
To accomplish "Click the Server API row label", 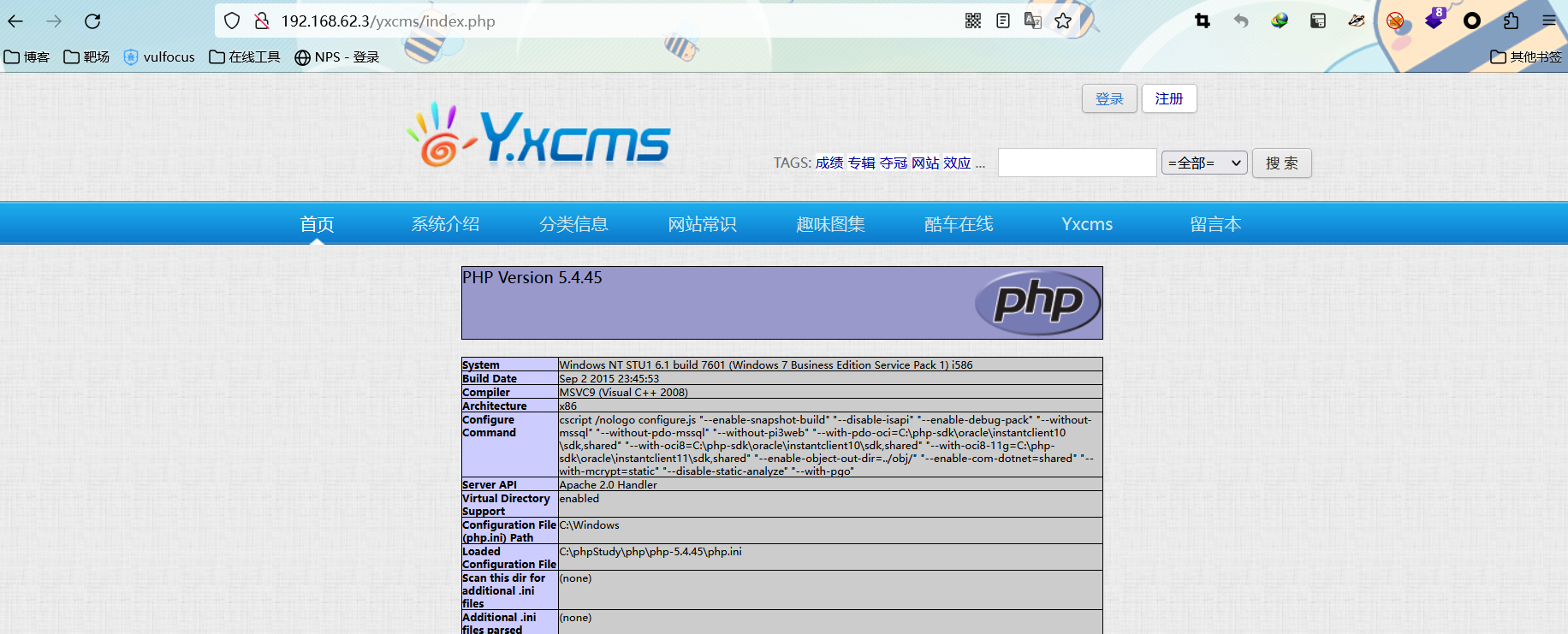I will (490, 484).
